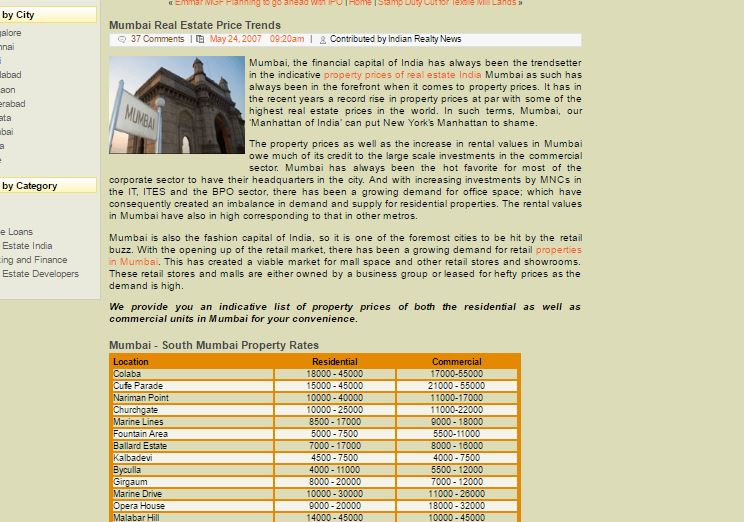Click the Byculla location cell
The width and height of the screenshot is (744, 522).
(193, 470)
